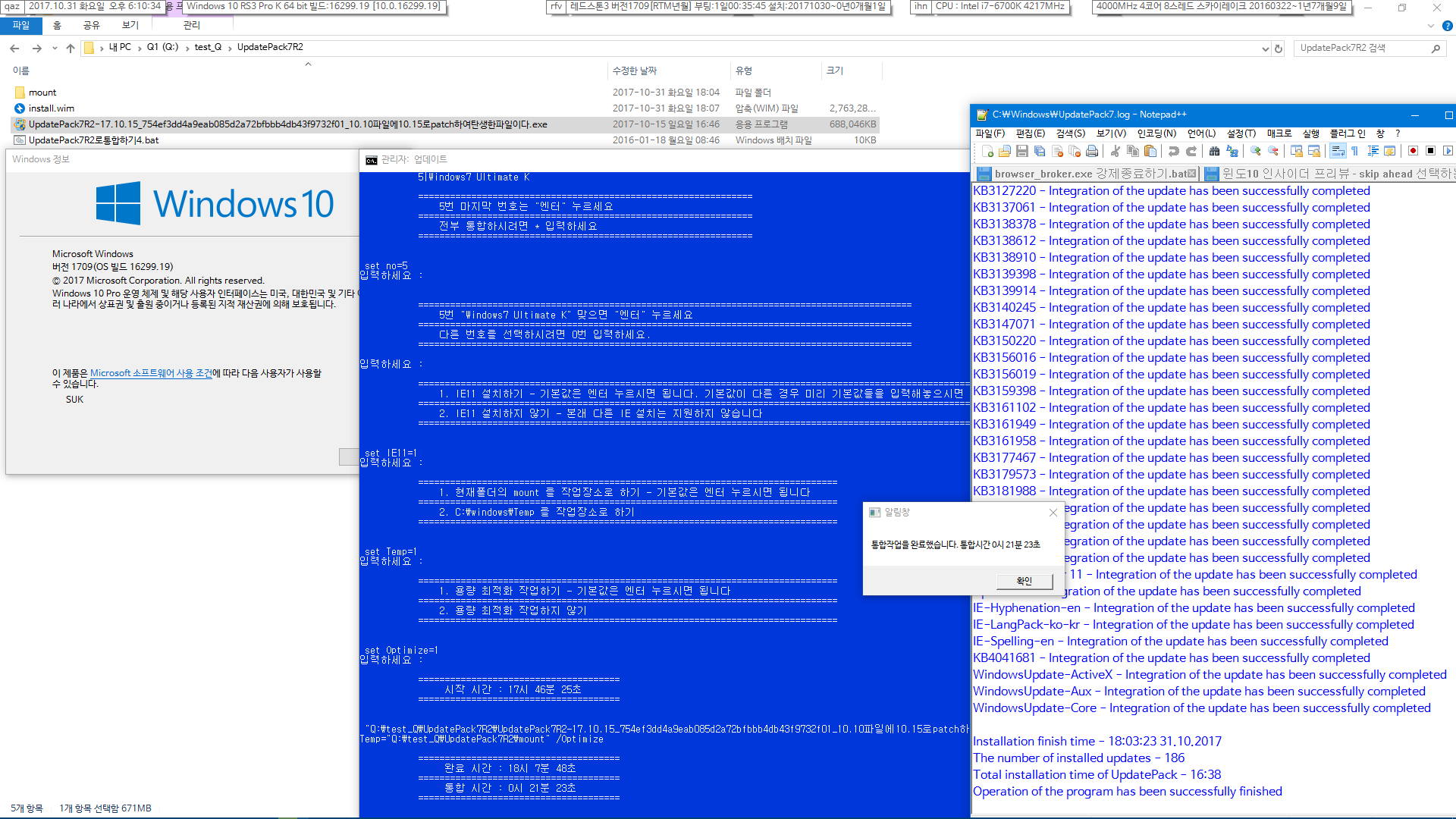The height and width of the screenshot is (819, 1456).
Task: Switch to 윈도10 인사이더 프리뷰 tab
Action: click(1327, 174)
